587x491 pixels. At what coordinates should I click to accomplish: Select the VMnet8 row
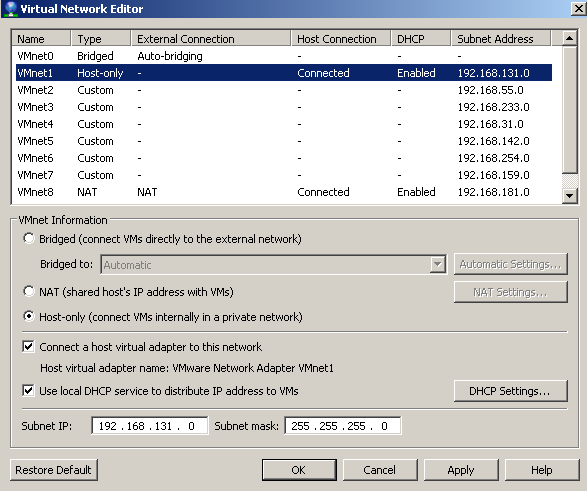(284, 192)
